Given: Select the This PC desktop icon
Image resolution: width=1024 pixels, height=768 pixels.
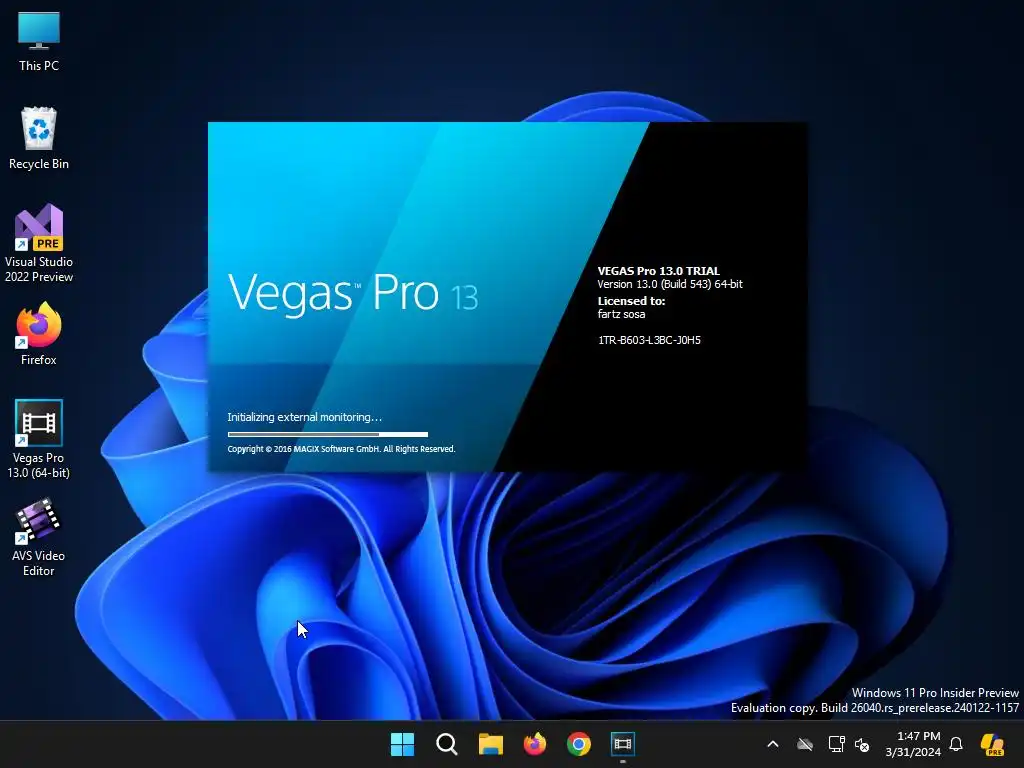Looking at the screenshot, I should point(39,41).
